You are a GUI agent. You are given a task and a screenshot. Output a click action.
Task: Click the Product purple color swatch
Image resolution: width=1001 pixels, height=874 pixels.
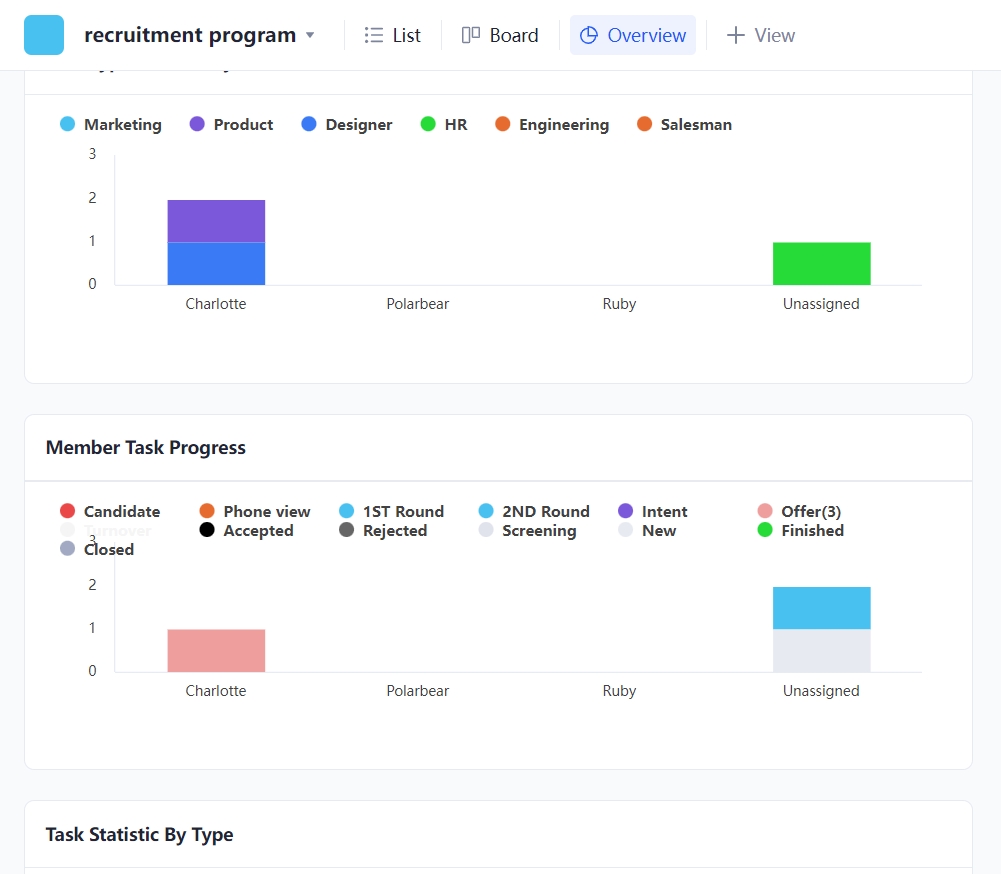pyautogui.click(x=198, y=124)
